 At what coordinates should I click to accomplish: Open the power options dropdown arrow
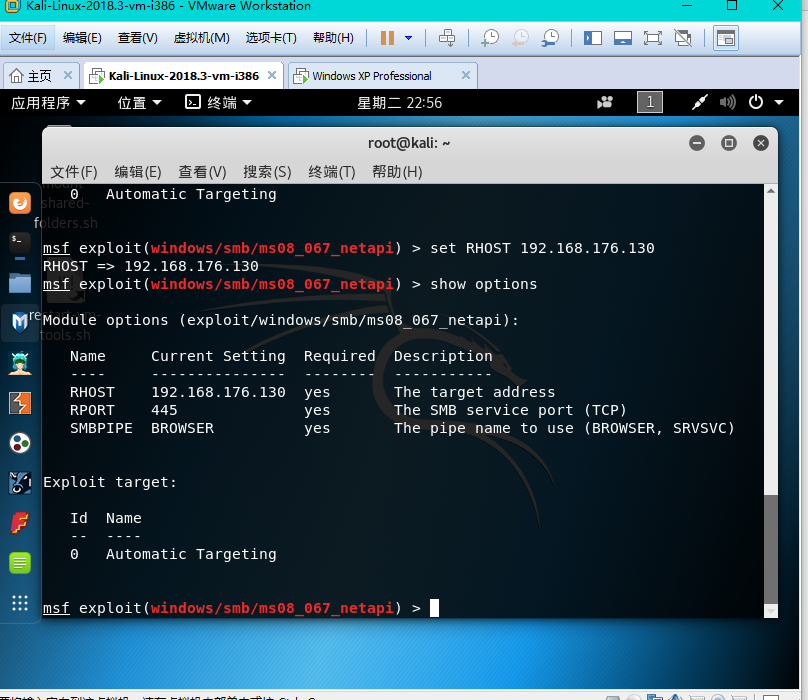click(409, 38)
